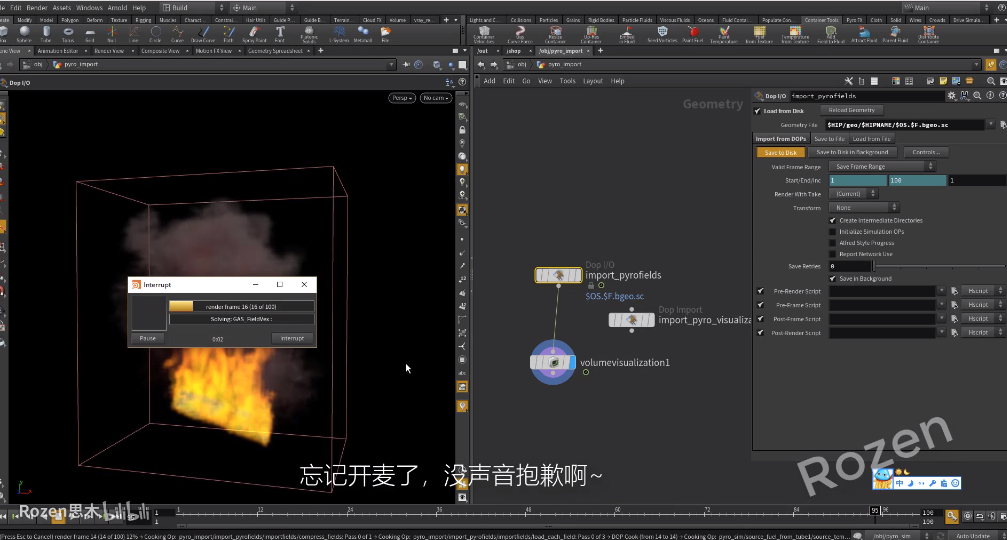Select the Spray Paint shelf tool

point(254,33)
